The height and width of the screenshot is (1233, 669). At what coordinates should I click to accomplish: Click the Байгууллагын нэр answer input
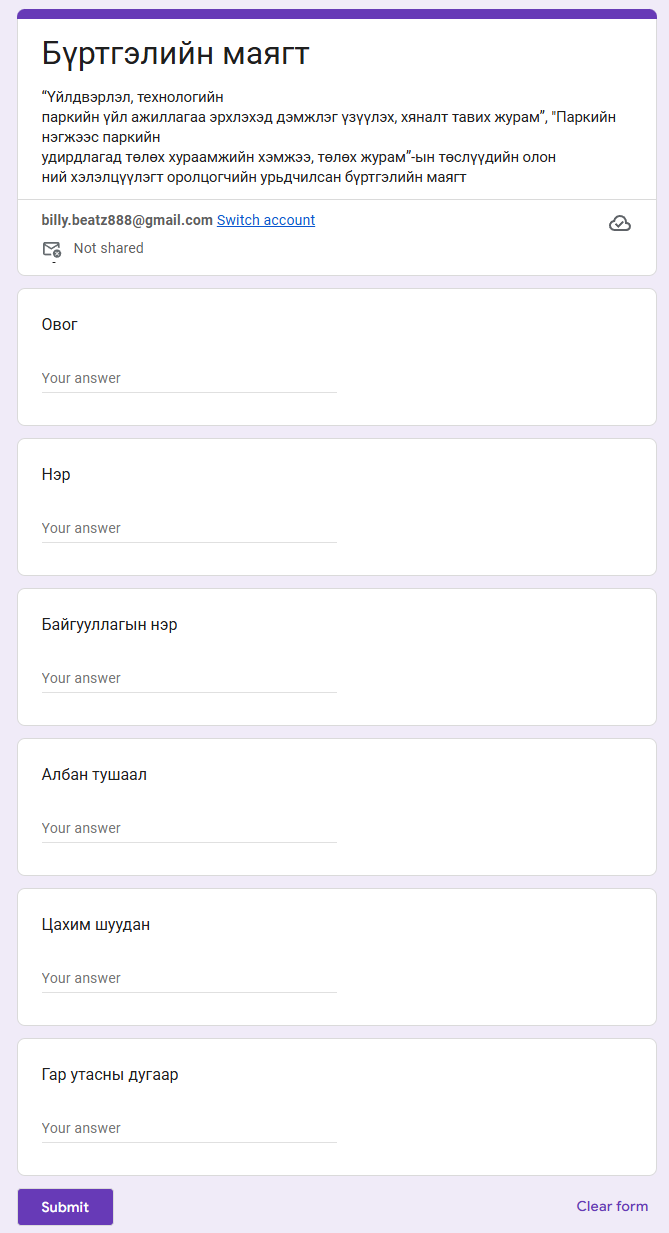point(189,679)
